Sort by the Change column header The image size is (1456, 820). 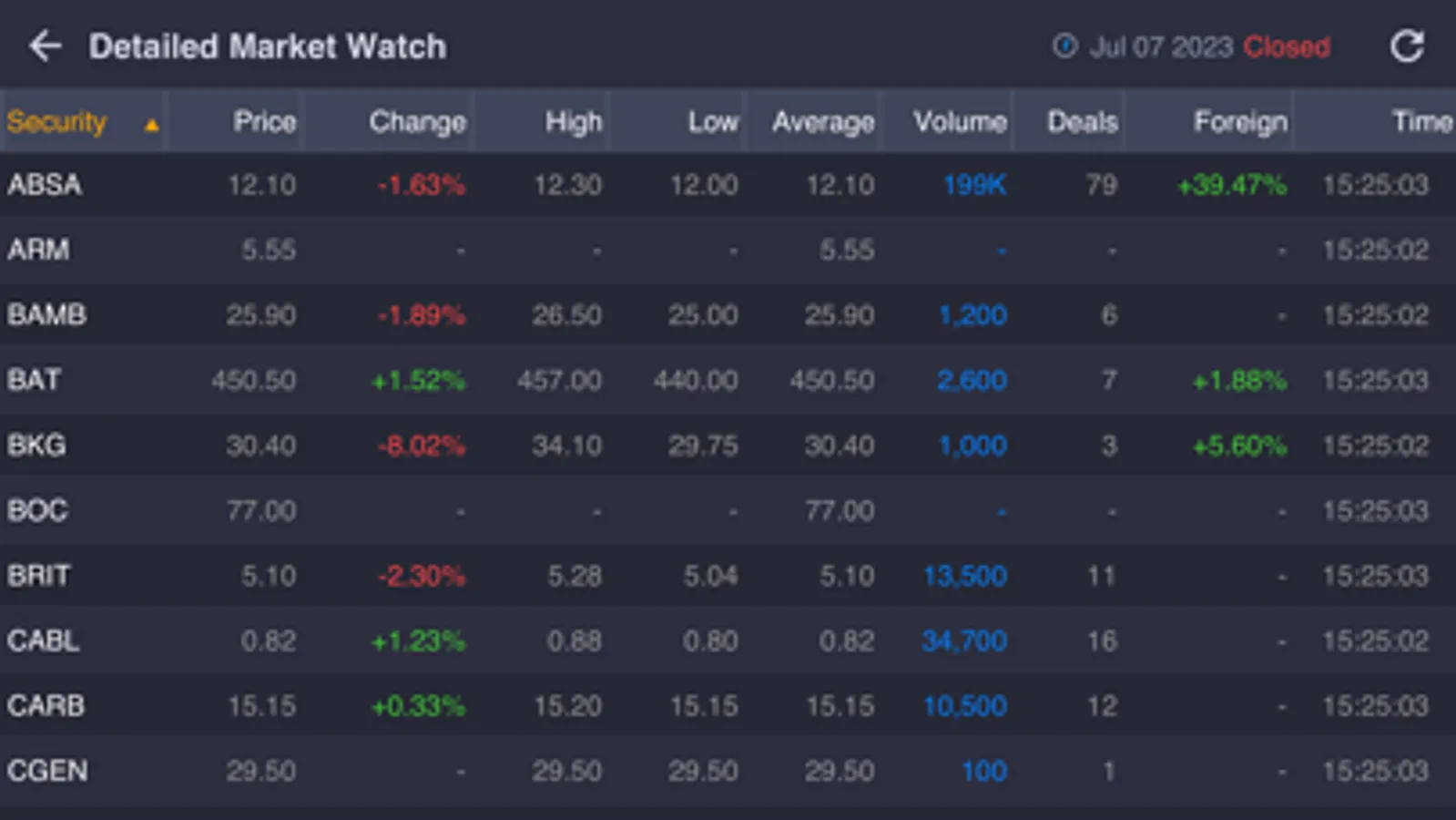[x=417, y=121]
